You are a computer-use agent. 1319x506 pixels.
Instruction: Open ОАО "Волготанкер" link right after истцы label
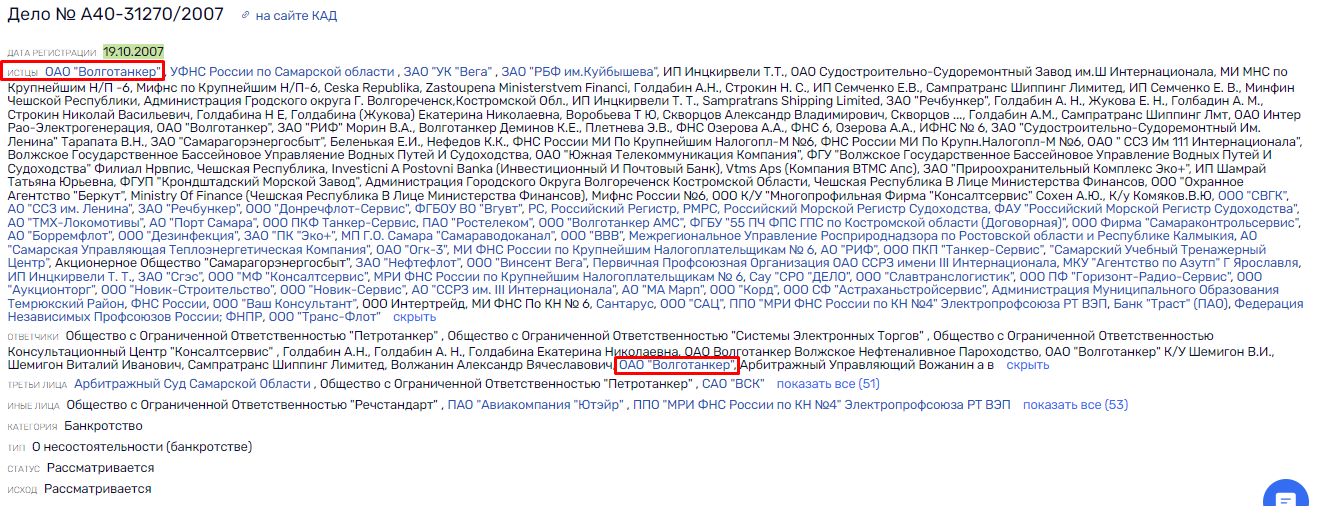point(103,72)
